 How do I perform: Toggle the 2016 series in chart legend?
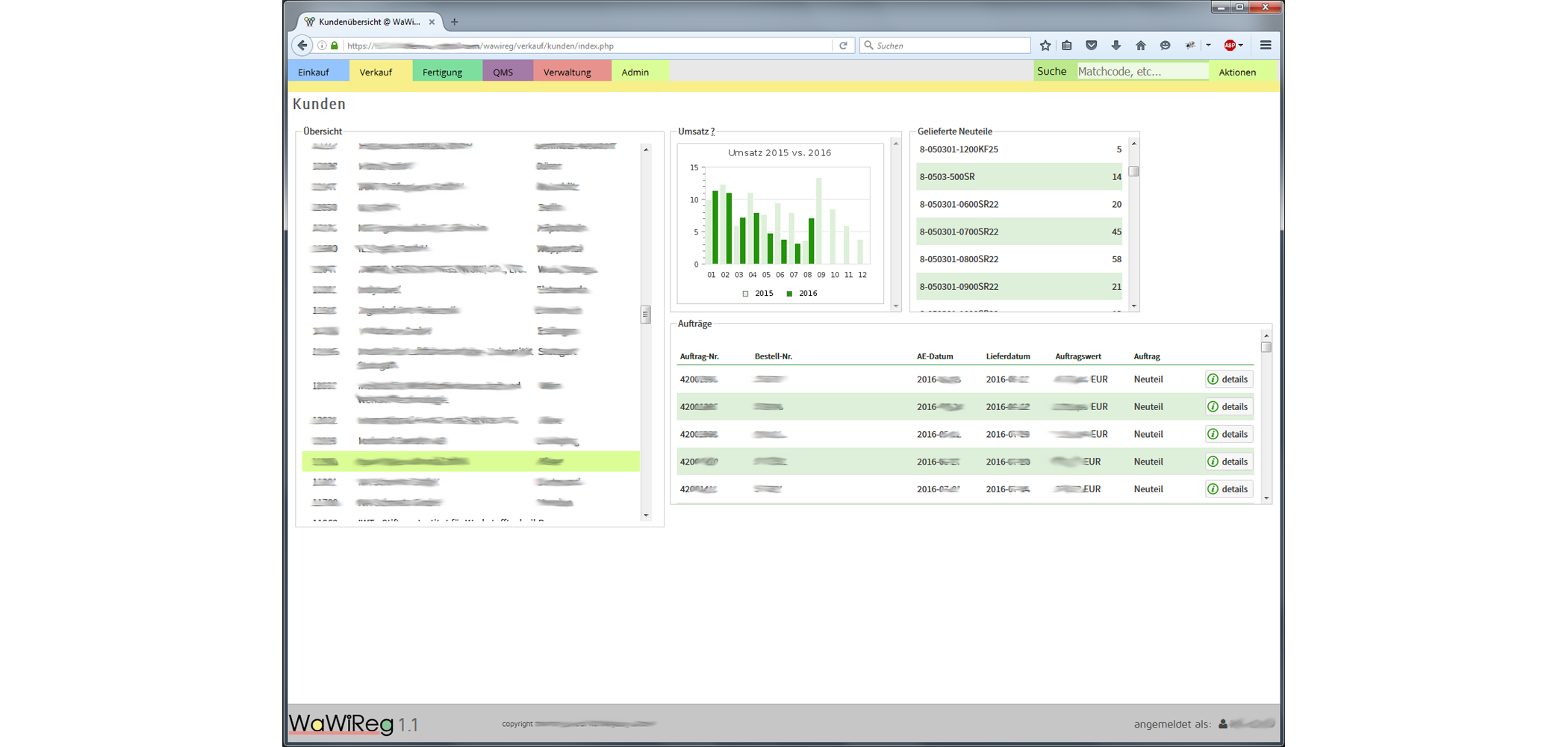(802, 294)
